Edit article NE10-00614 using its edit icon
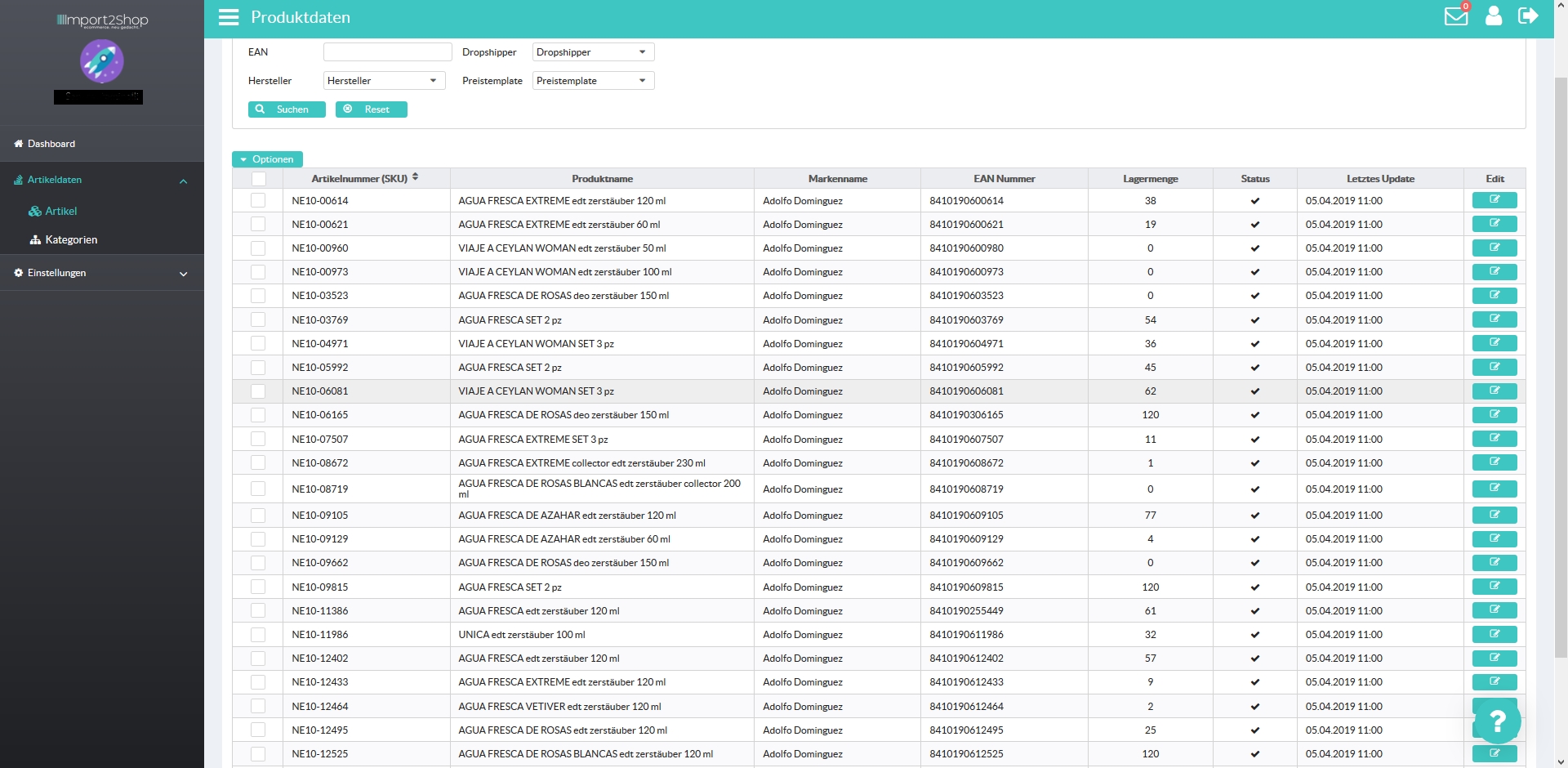The image size is (1568, 768). [1494, 200]
